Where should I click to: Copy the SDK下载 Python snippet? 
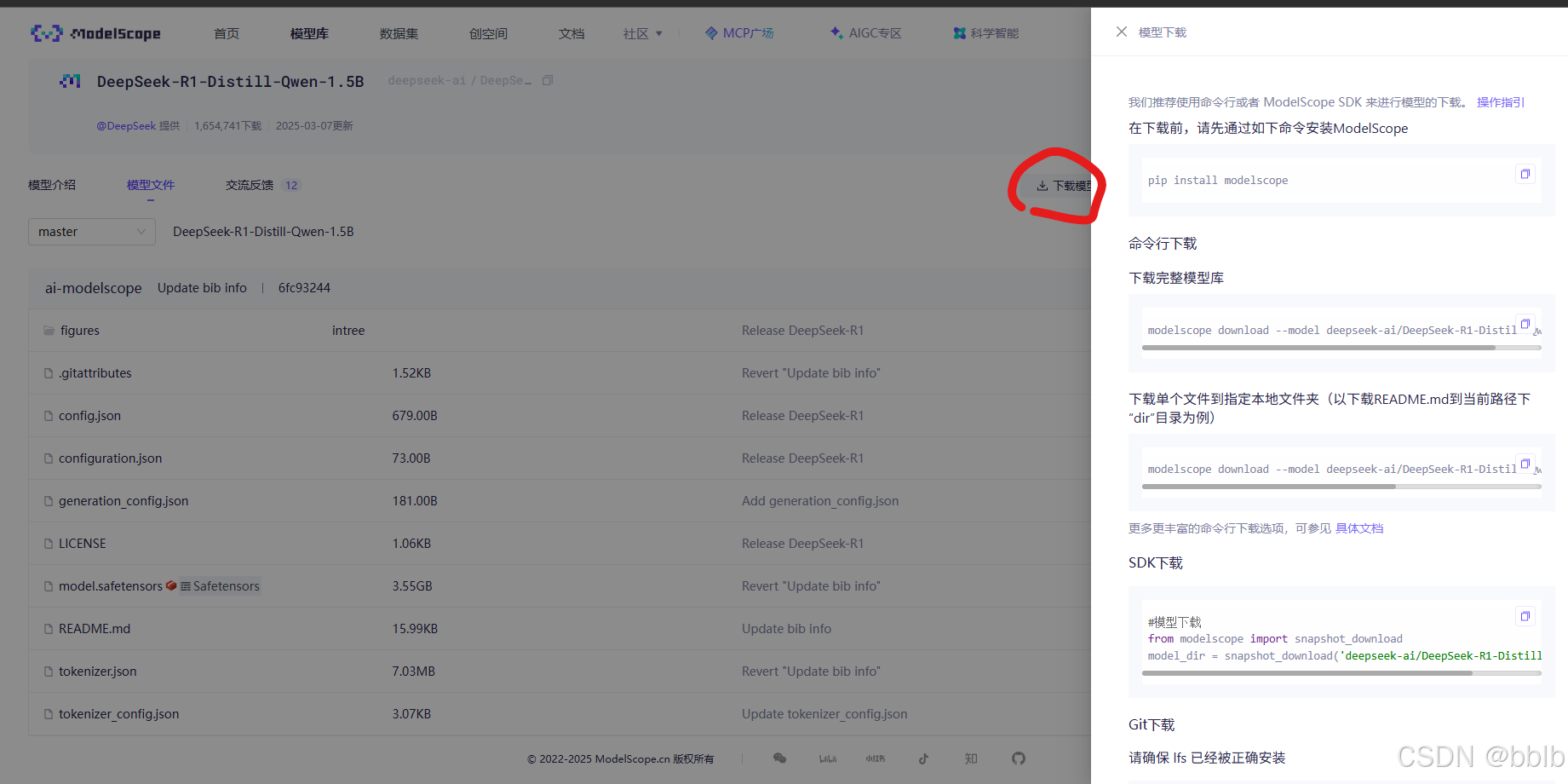1525,616
